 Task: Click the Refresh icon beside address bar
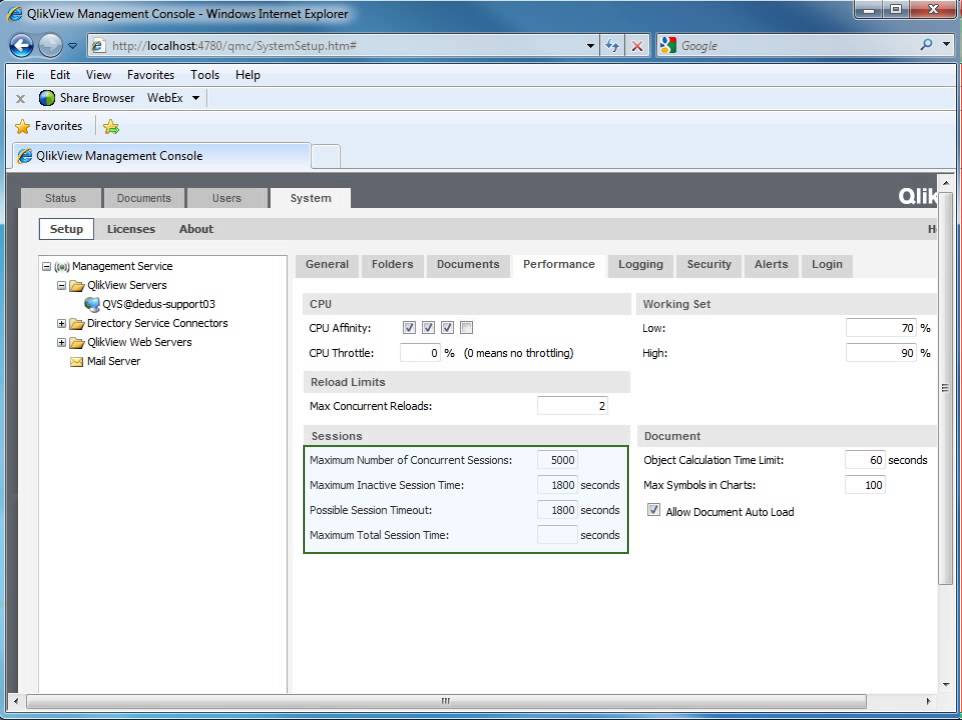612,45
